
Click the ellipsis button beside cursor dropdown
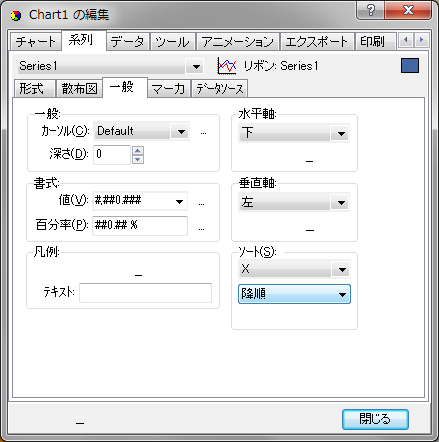pos(203,133)
